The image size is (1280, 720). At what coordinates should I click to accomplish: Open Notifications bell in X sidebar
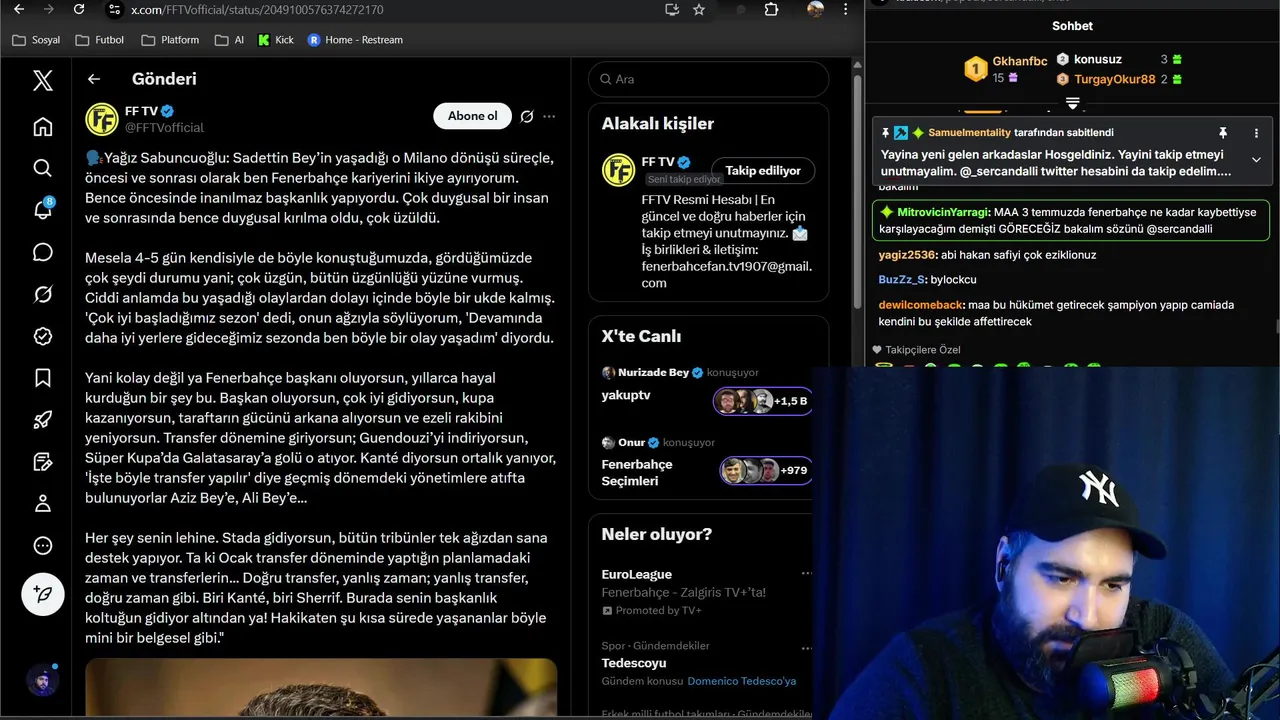pos(42,210)
